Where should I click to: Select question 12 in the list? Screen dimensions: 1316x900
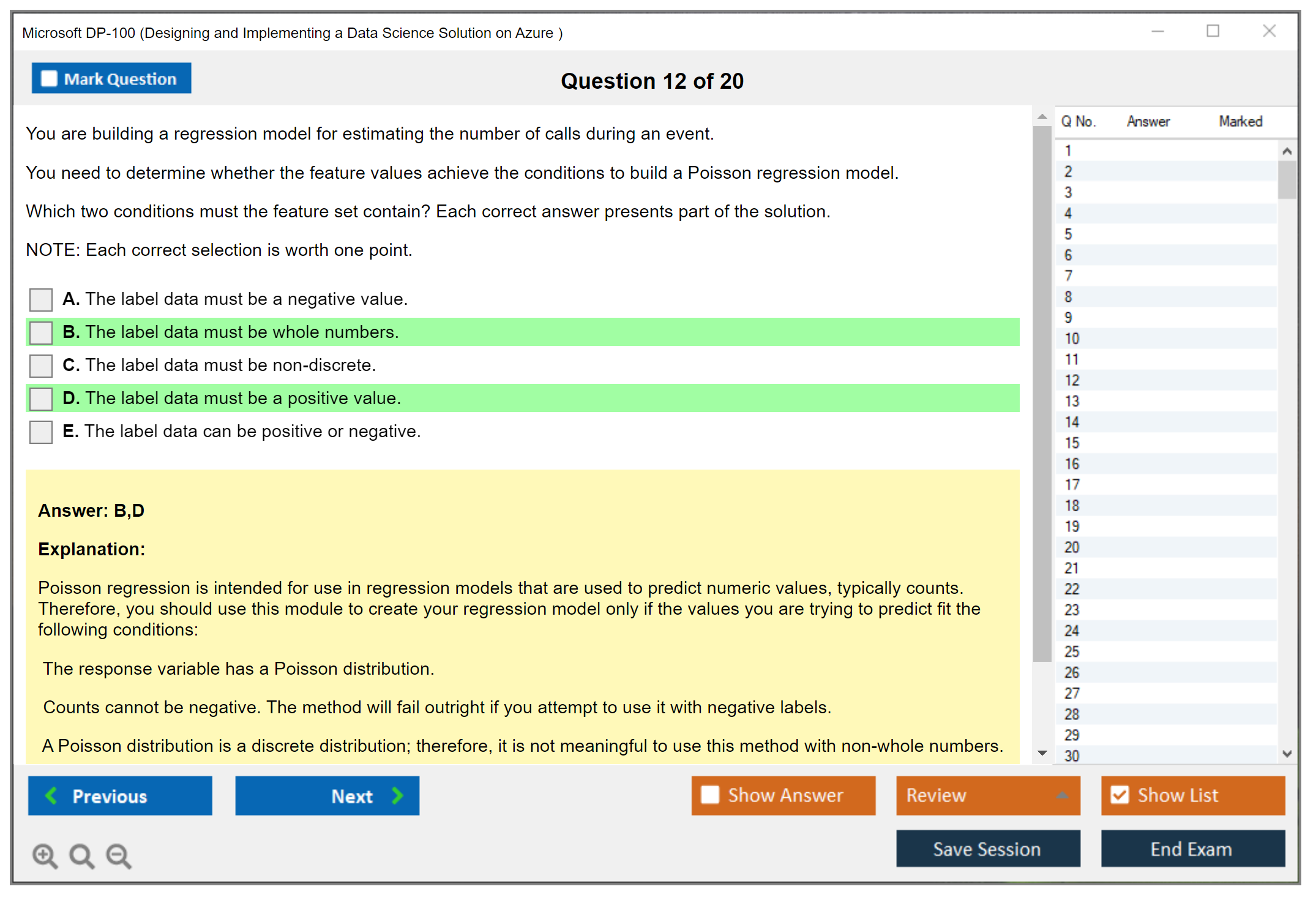(x=1072, y=380)
